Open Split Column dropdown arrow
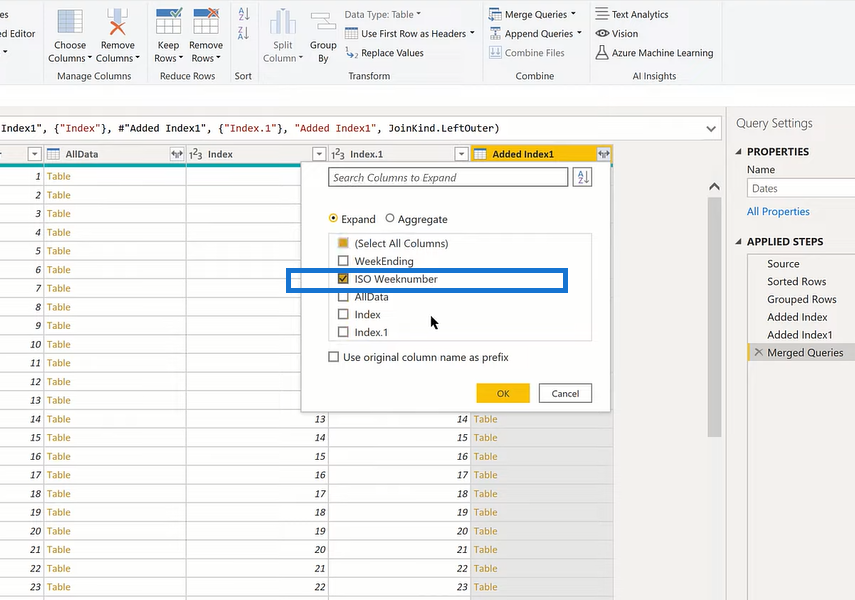 (x=300, y=58)
